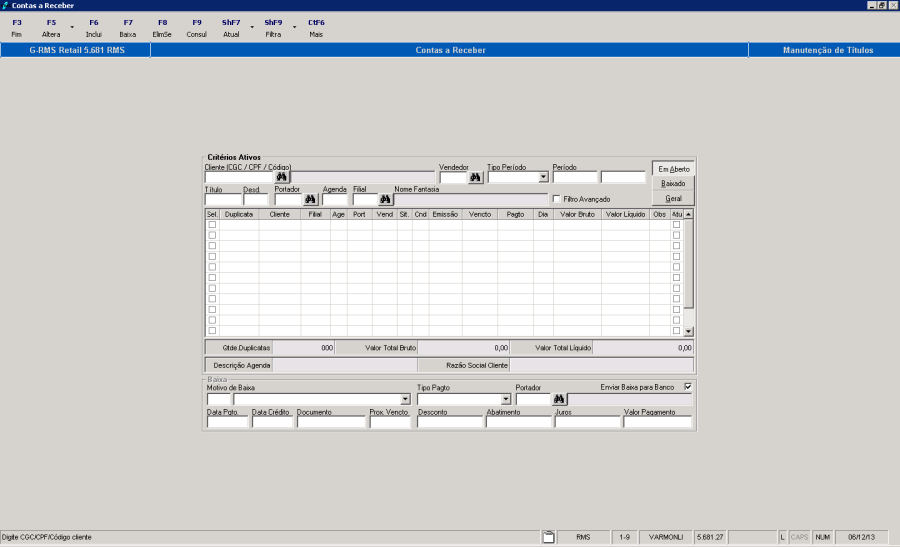Open Filial lookup binoculars icon
Viewport: 900px width, 547px height.
(x=385, y=199)
